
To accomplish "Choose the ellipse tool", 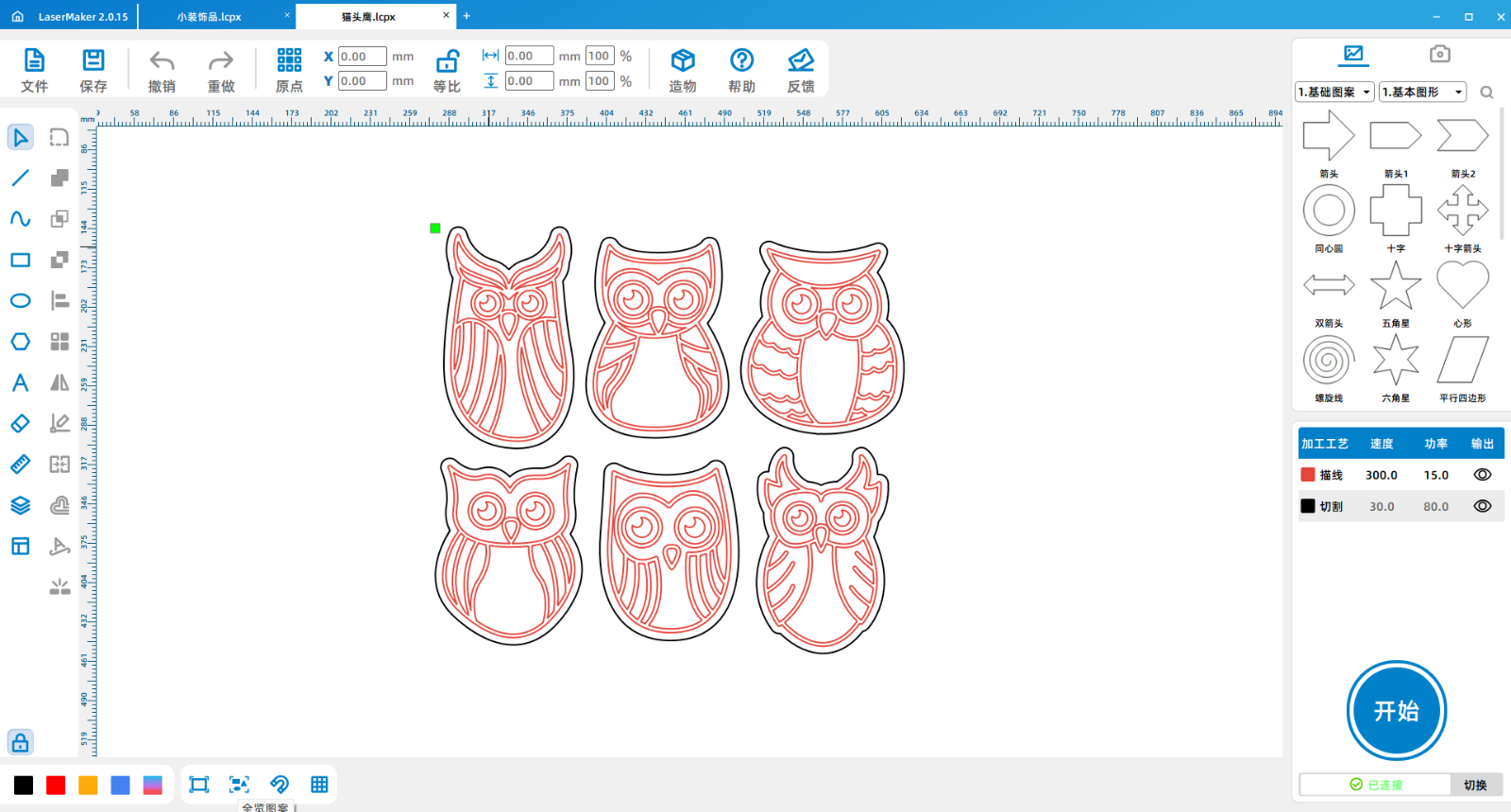I will 20,300.
